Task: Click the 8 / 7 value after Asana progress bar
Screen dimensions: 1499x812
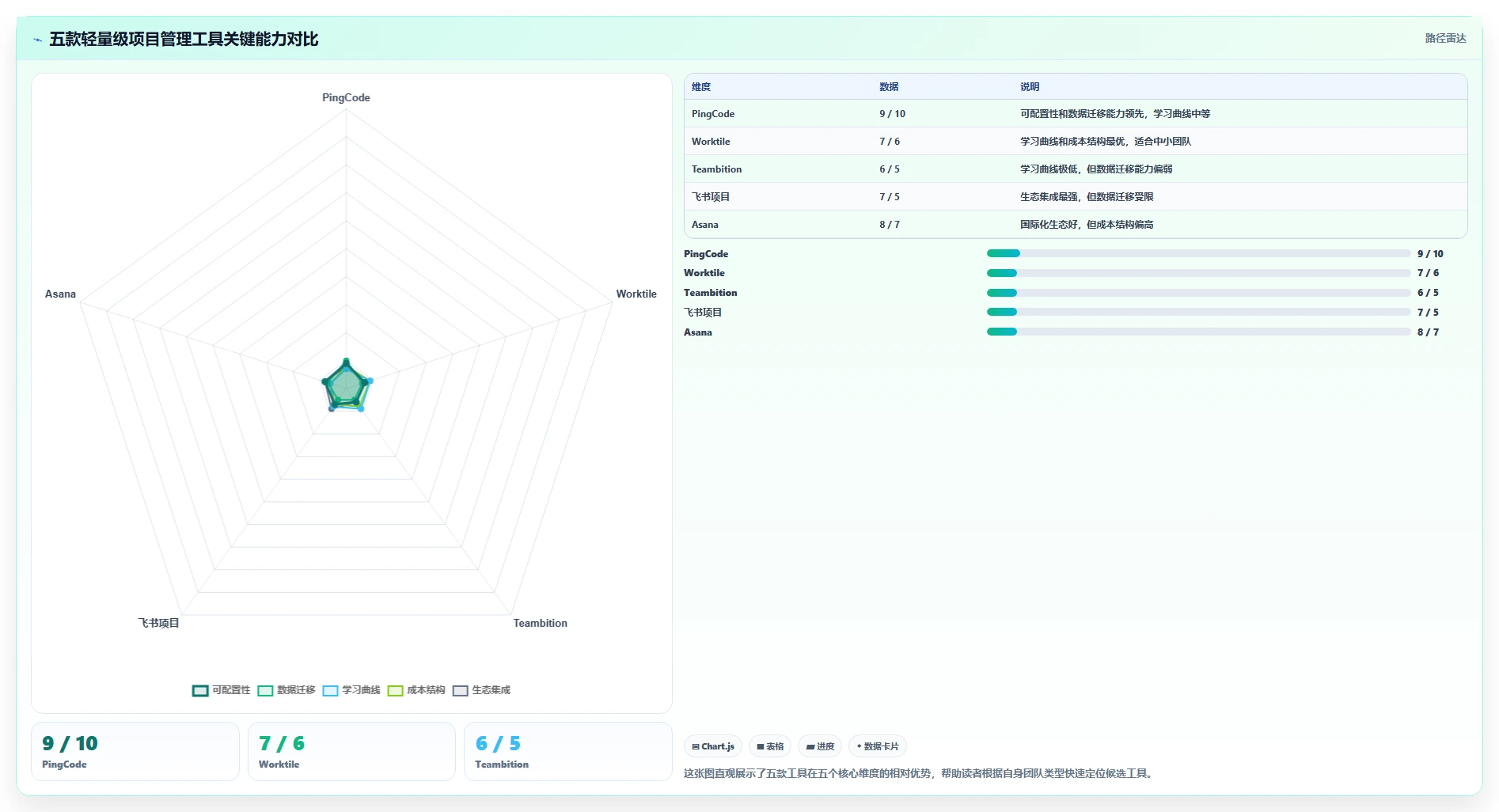Action: tap(1428, 332)
